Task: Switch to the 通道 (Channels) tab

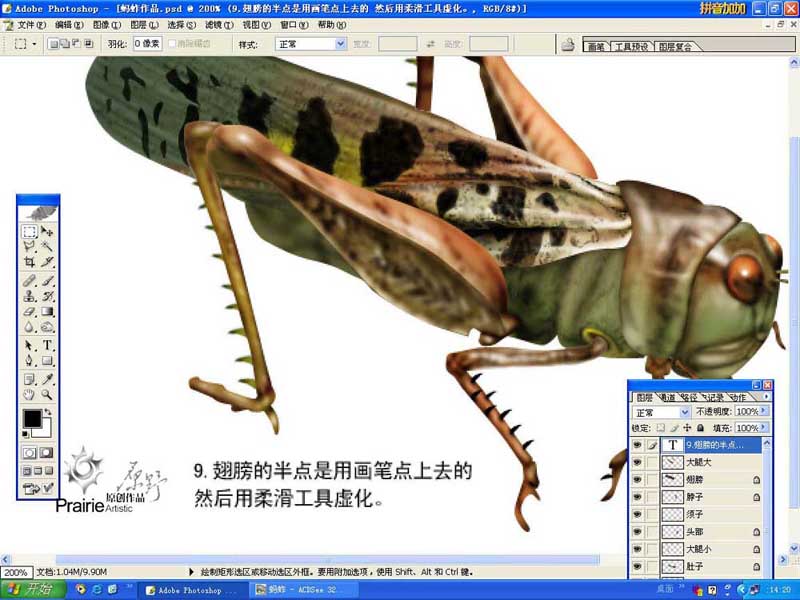Action: coord(667,397)
